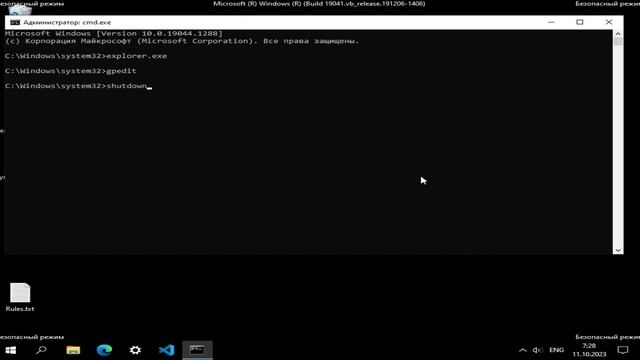Image resolution: width=640 pixels, height=360 pixels.
Task: Open cmd.exe window system menu icon
Action: pos(15,22)
